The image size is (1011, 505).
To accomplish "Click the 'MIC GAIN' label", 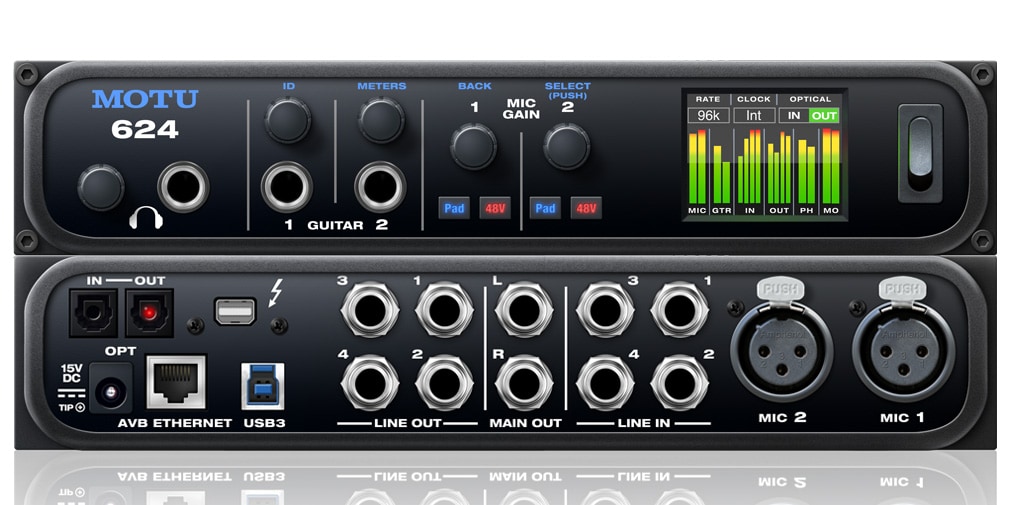I will pos(522,109).
